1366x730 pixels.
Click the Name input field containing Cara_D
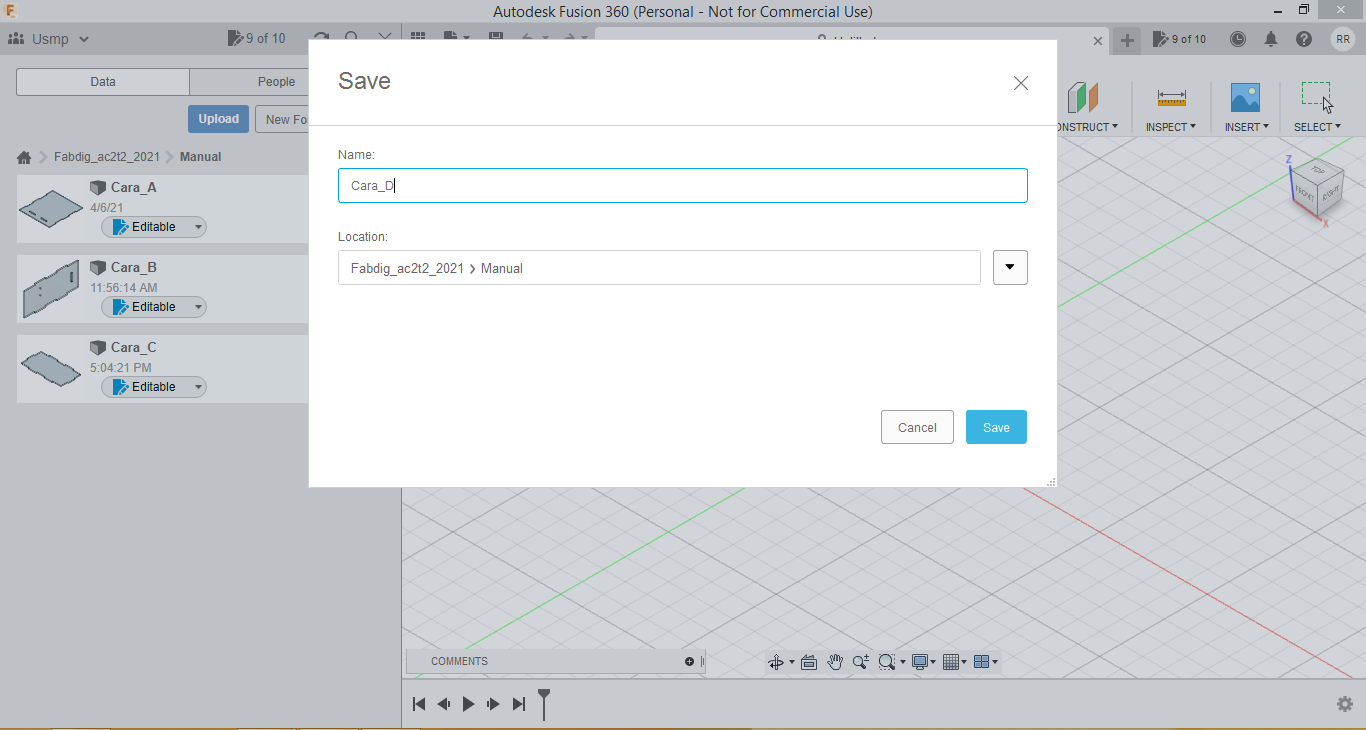[x=683, y=186]
